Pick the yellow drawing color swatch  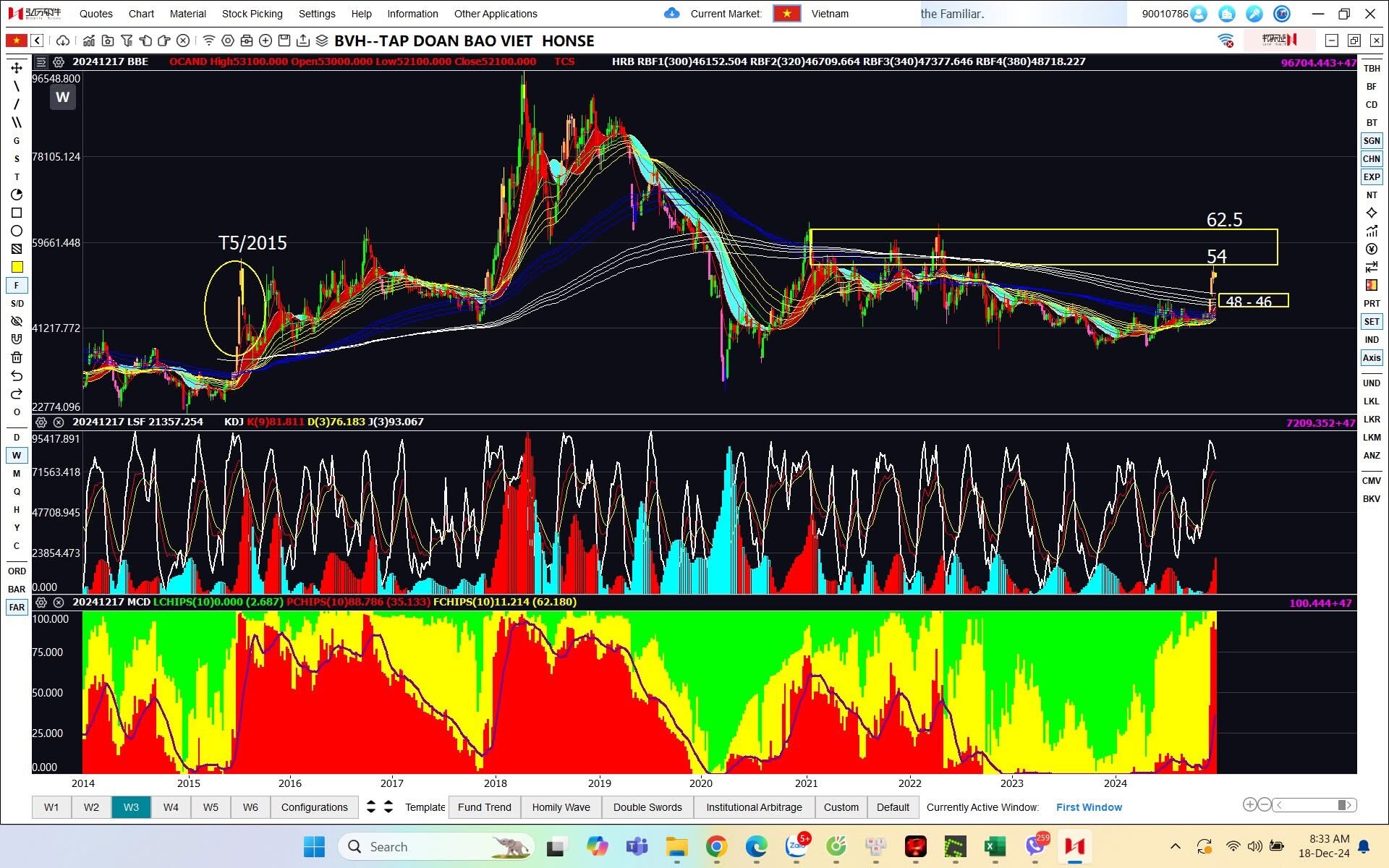click(17, 267)
